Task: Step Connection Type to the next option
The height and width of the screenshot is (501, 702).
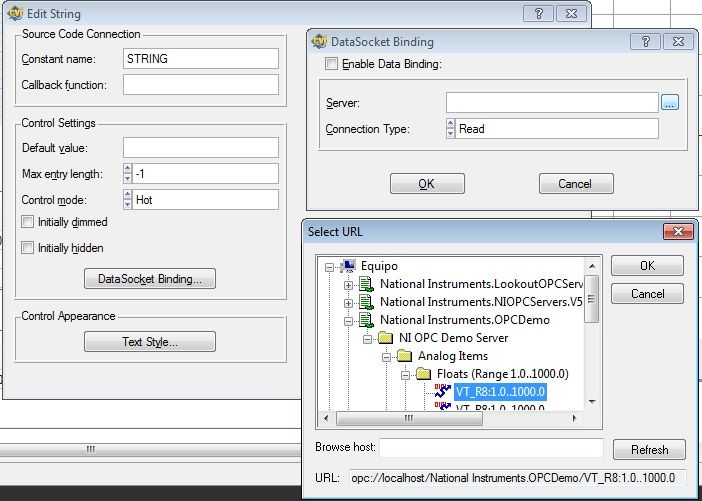Action: pos(450,133)
